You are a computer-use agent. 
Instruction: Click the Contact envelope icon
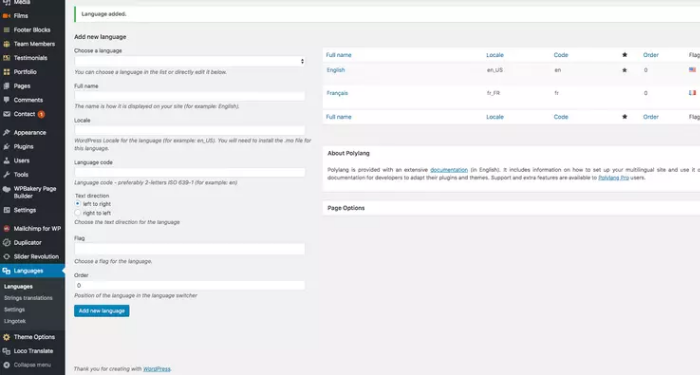coord(6,114)
